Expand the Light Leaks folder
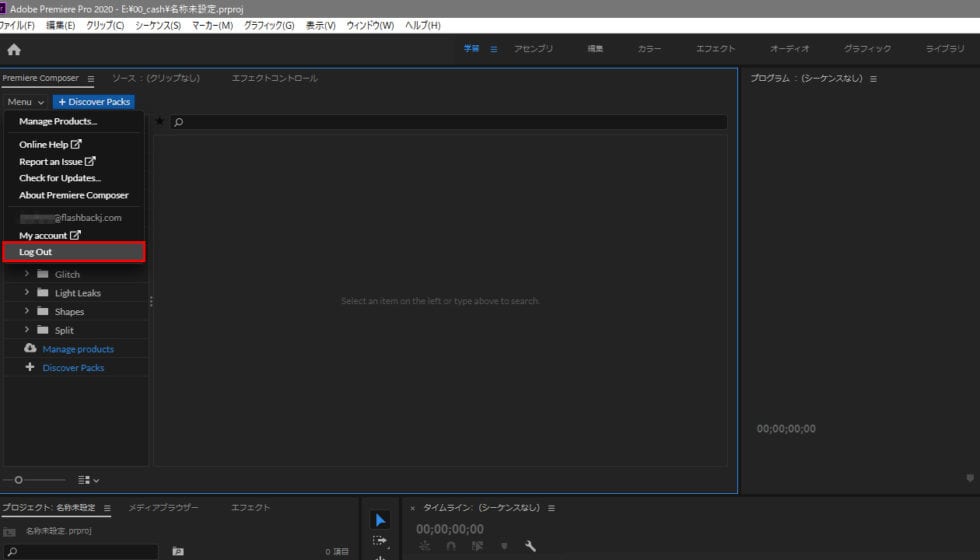Image resolution: width=980 pixels, height=560 pixels. (x=26, y=292)
